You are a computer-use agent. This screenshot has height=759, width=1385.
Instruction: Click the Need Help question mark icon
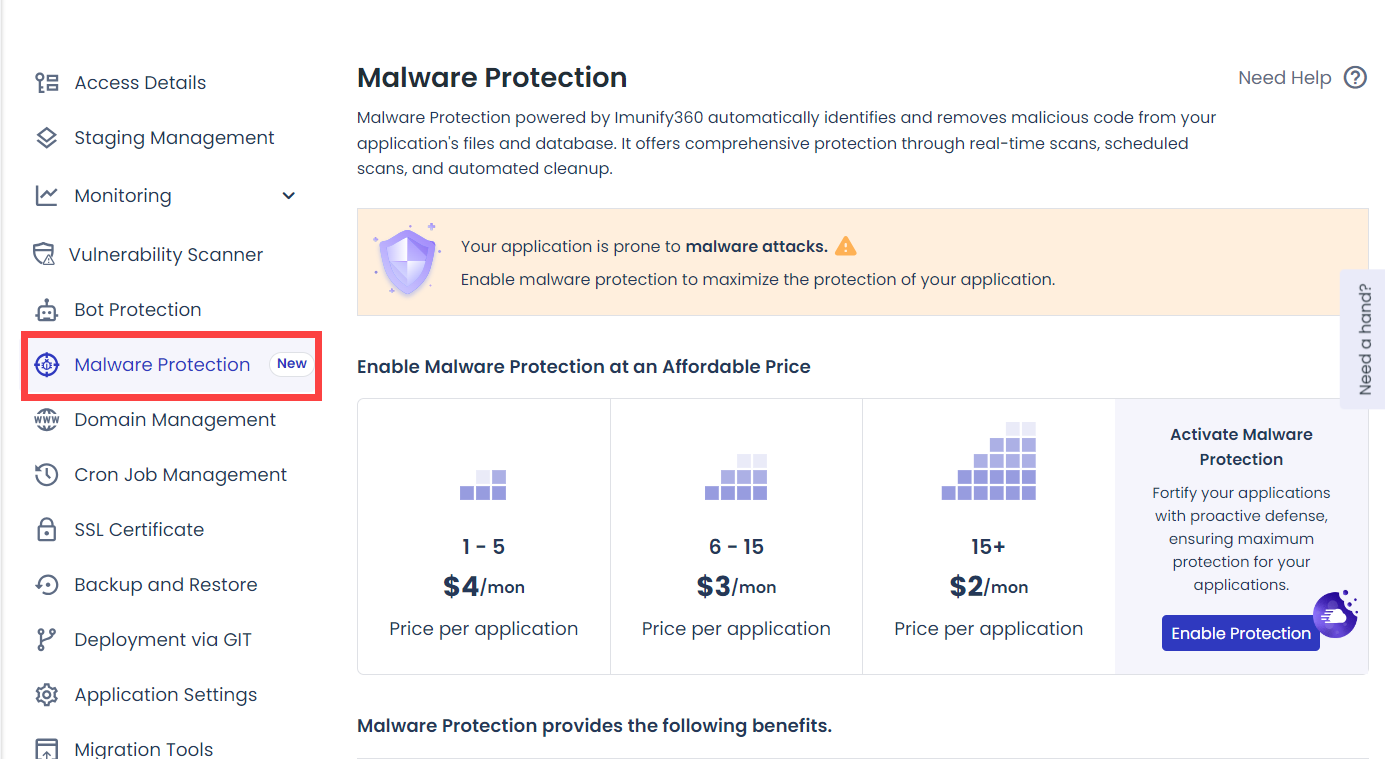tap(1355, 78)
